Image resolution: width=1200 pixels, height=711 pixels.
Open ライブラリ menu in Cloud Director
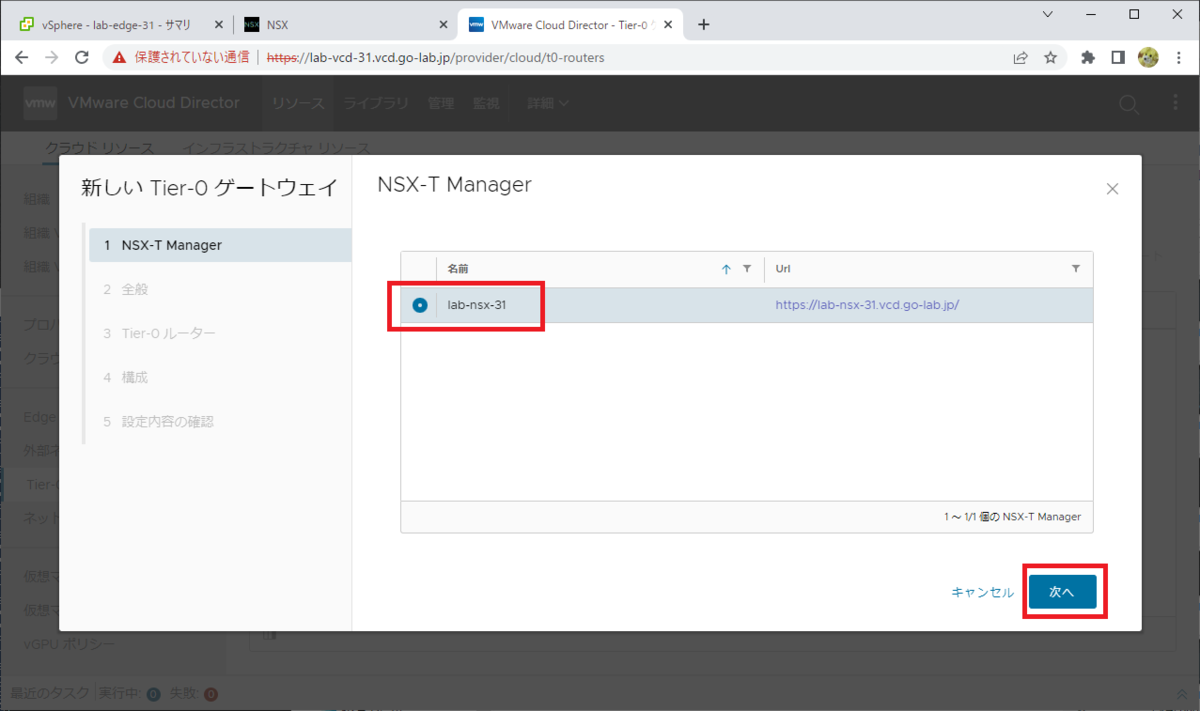tap(376, 103)
